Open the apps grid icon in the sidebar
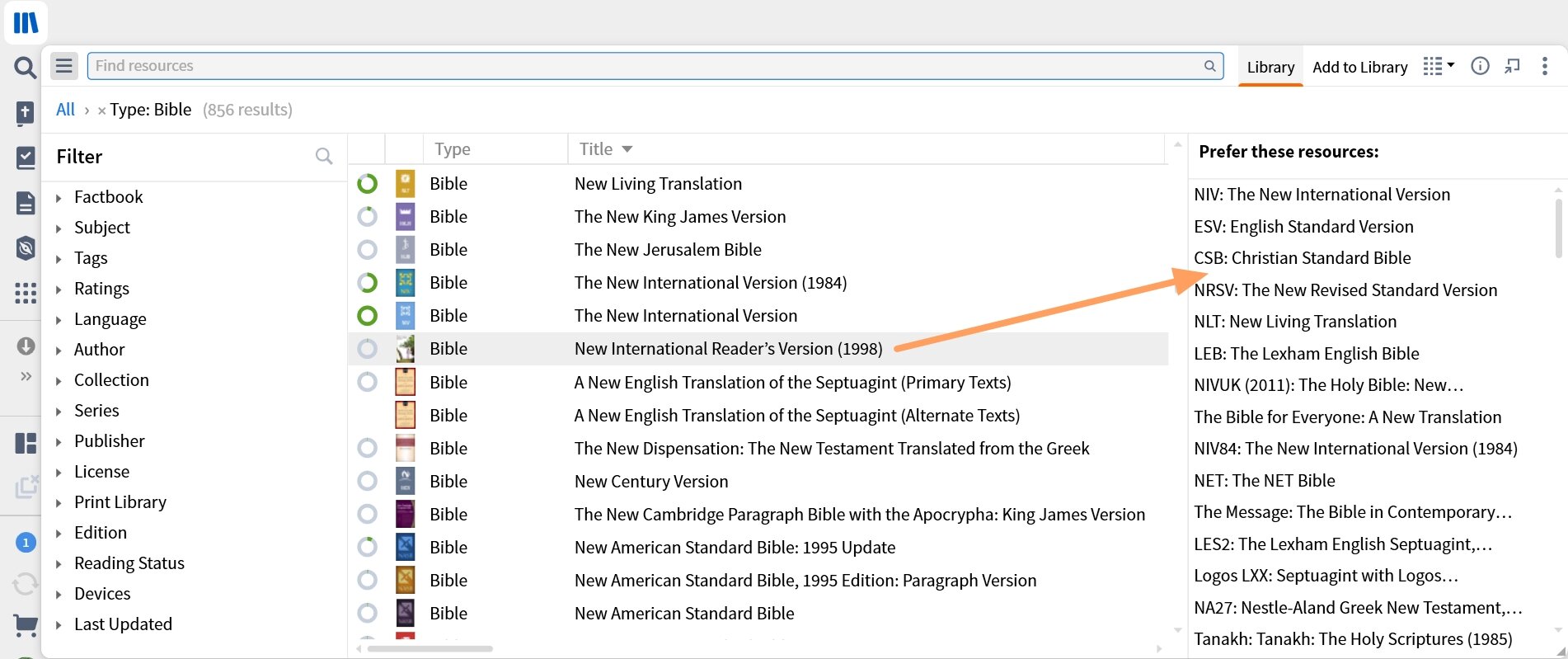Viewport: 1568px width, 659px height. coord(26,293)
